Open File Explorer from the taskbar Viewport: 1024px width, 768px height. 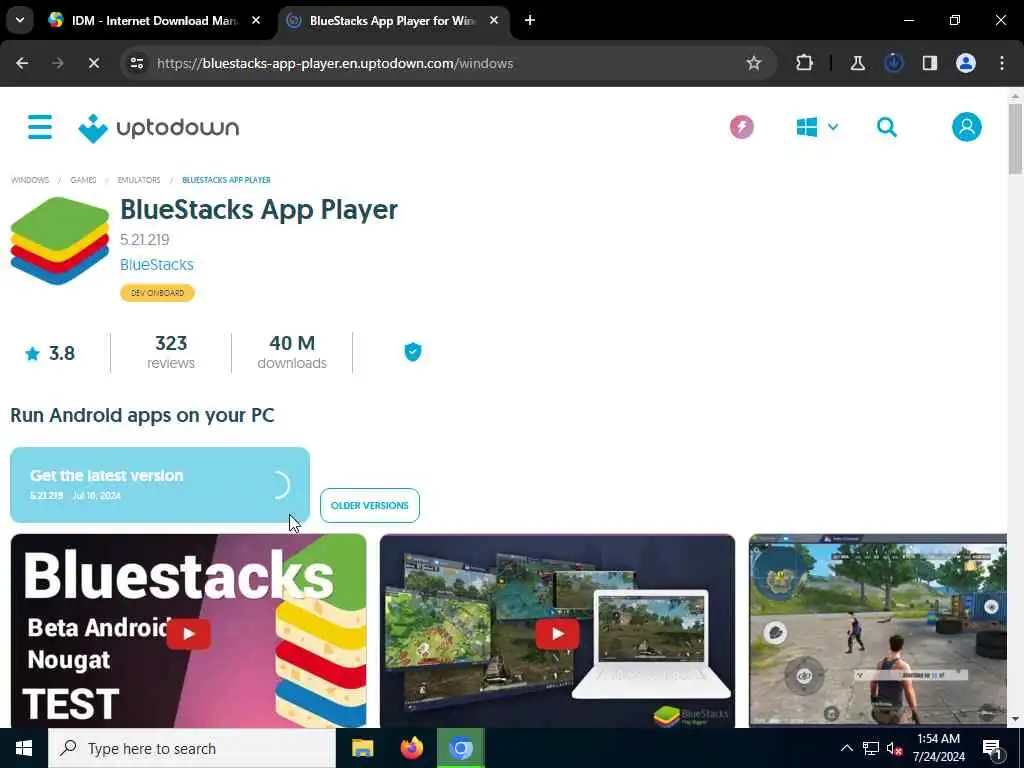point(362,748)
